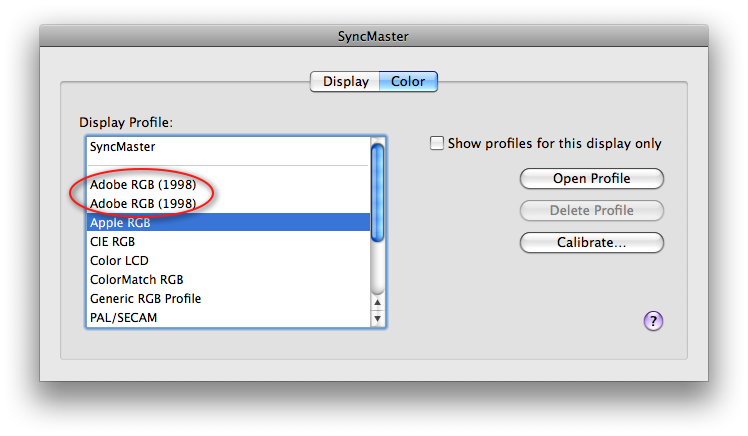Switch to the Display tab
Screen dimensions: 748x436
(345, 82)
